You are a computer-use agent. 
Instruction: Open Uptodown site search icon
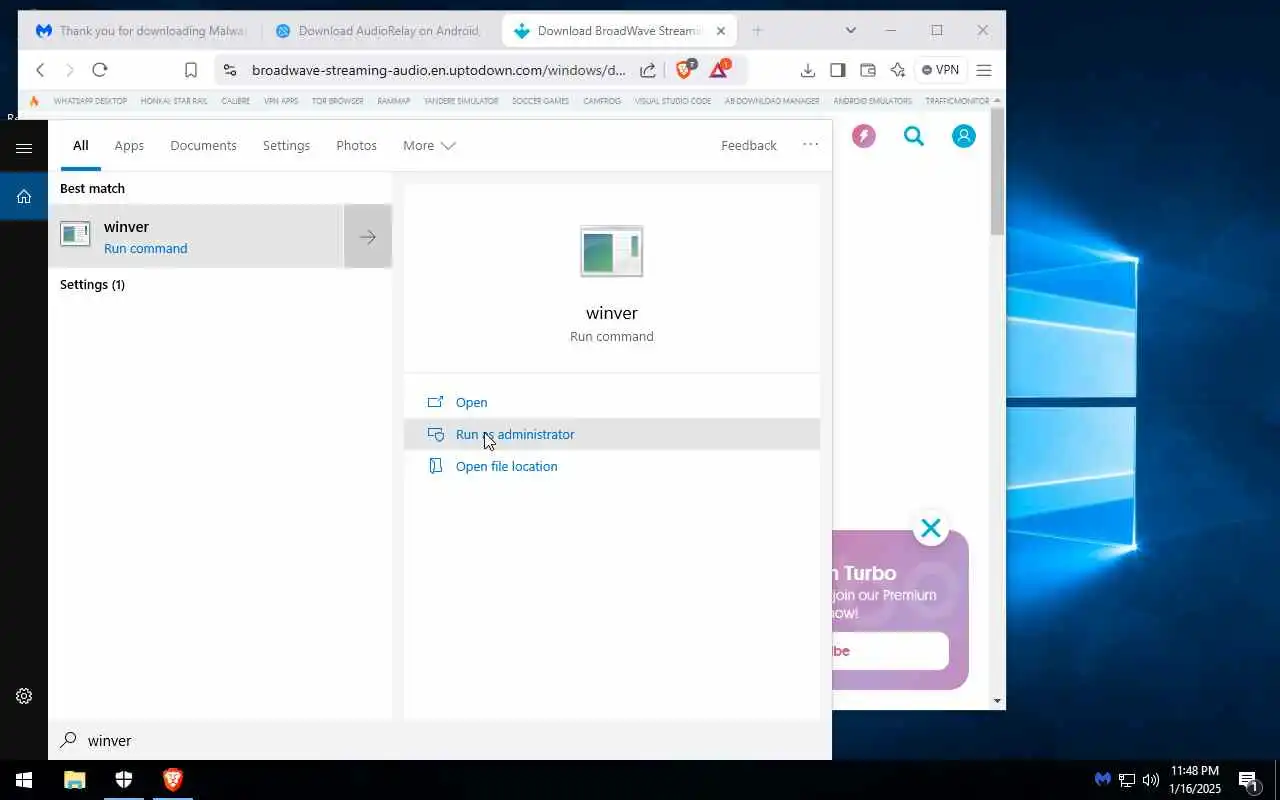[914, 136]
